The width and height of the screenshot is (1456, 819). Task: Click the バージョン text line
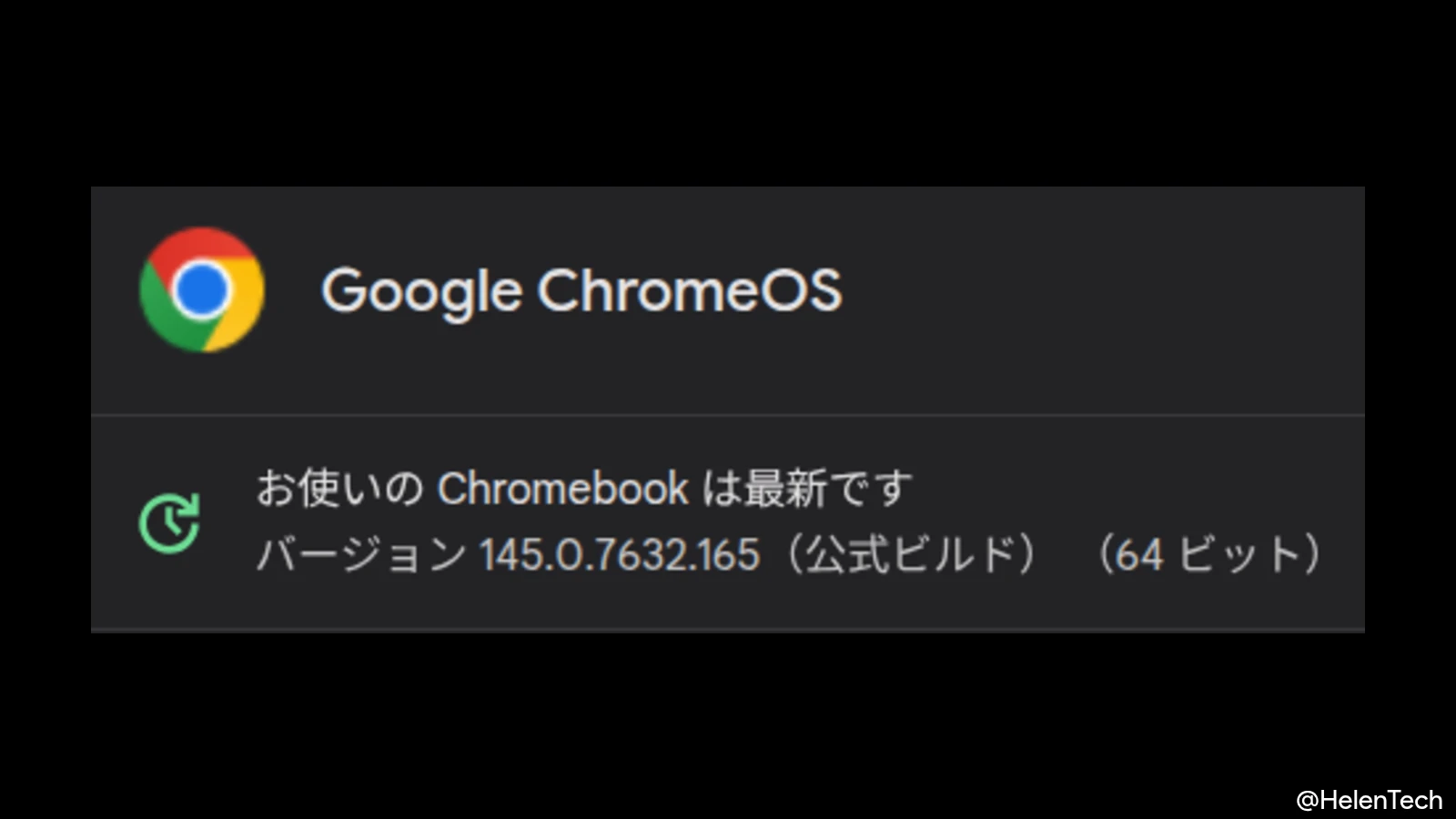point(355,555)
